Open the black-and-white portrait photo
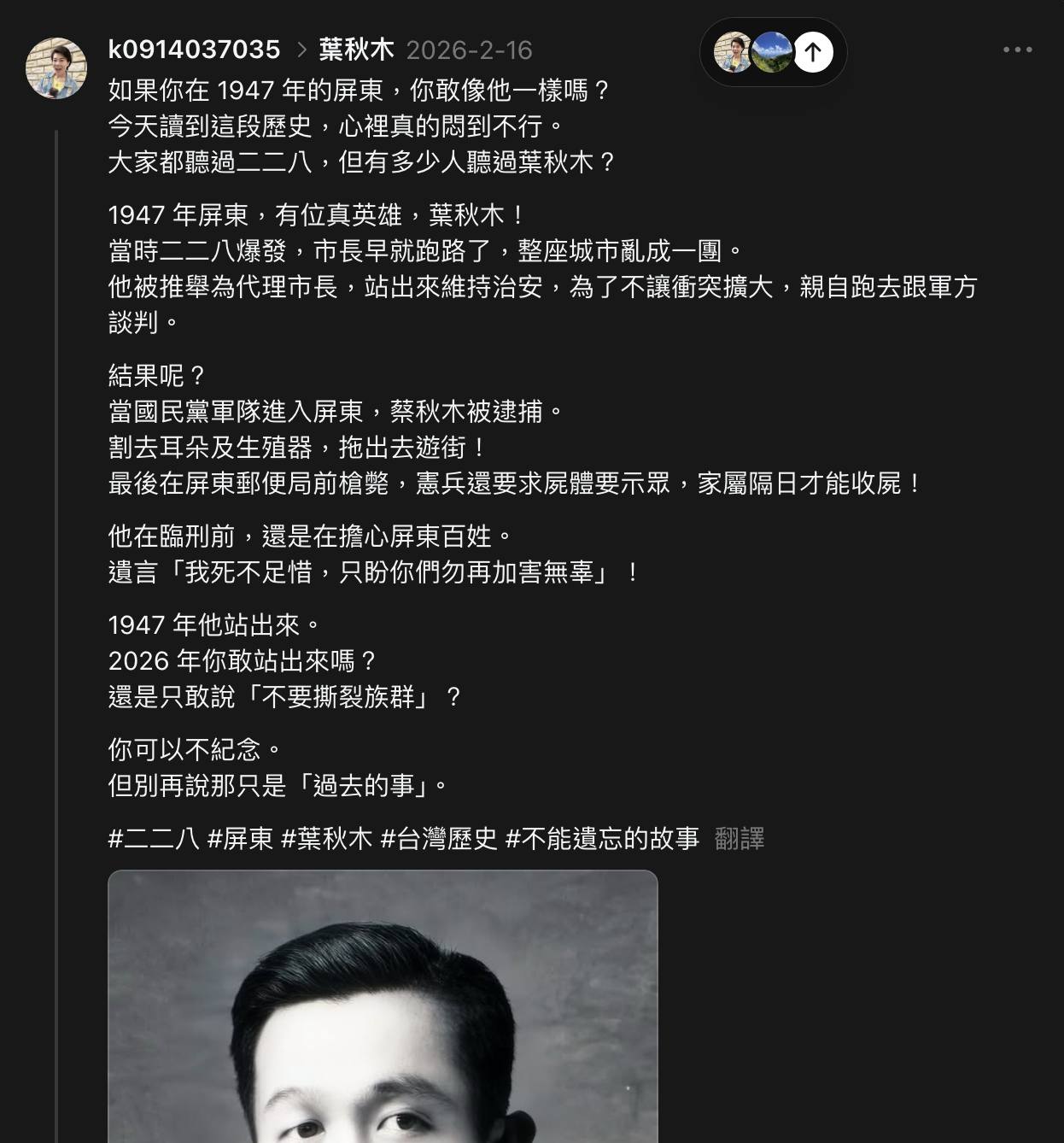 click(383, 1006)
